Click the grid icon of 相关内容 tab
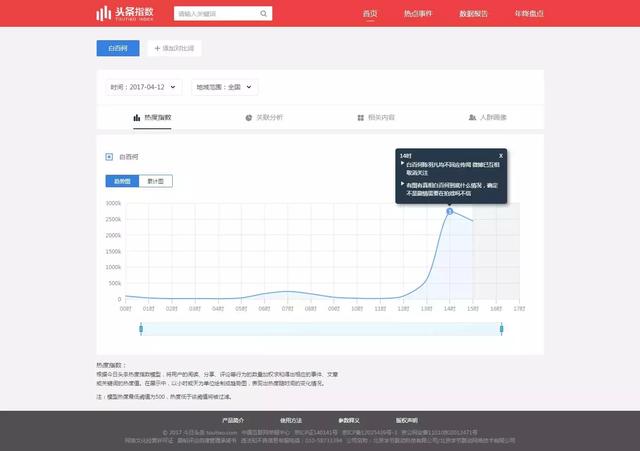Image resolution: width=640 pixels, height=451 pixels. click(x=360, y=118)
